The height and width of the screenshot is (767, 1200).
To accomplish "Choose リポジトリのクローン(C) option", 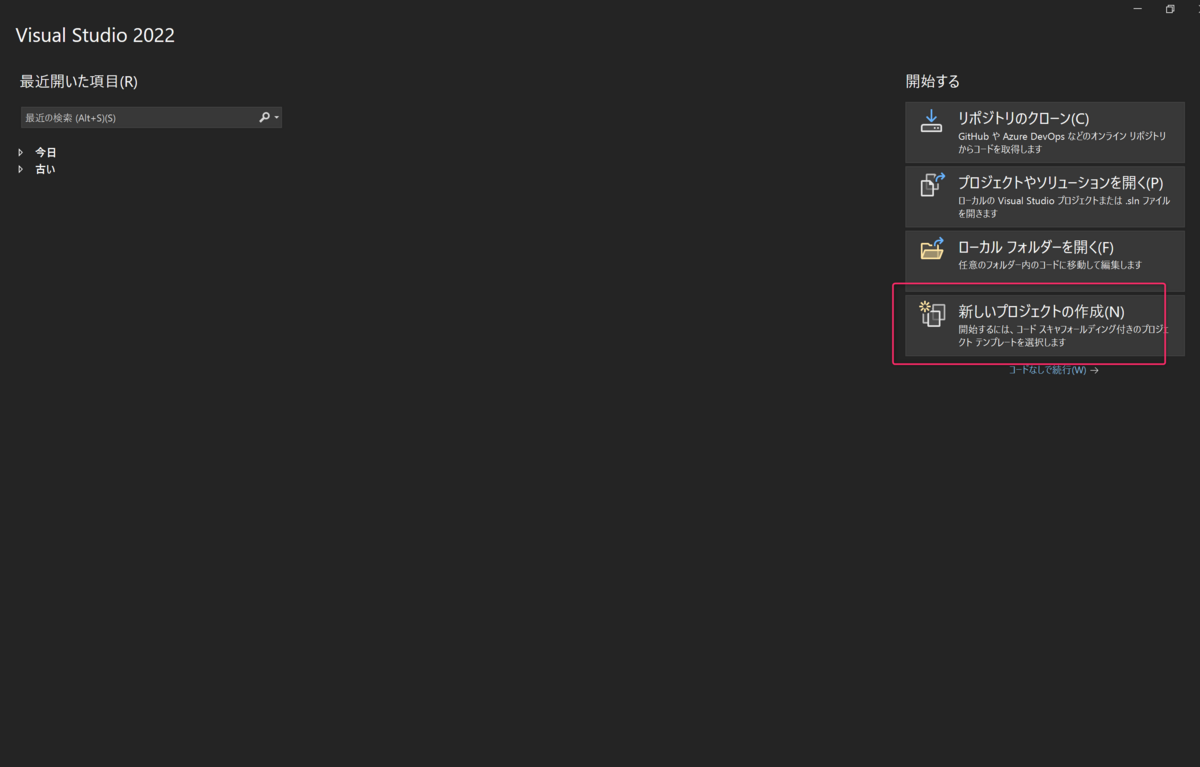I will point(1045,132).
